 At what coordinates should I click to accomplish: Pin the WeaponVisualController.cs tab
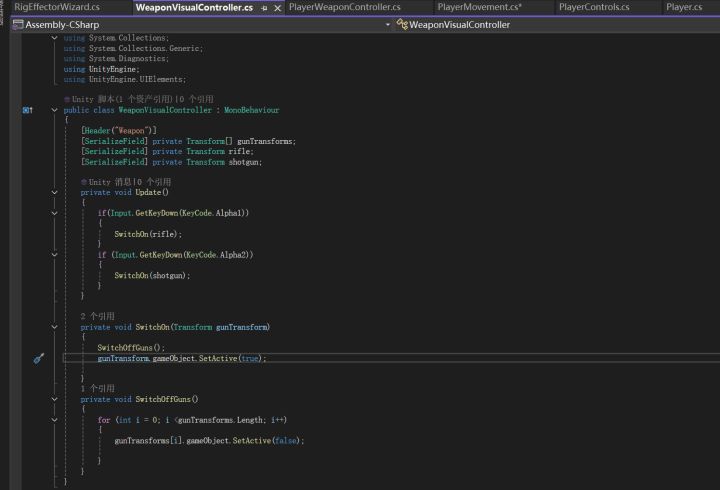[x=264, y=8]
